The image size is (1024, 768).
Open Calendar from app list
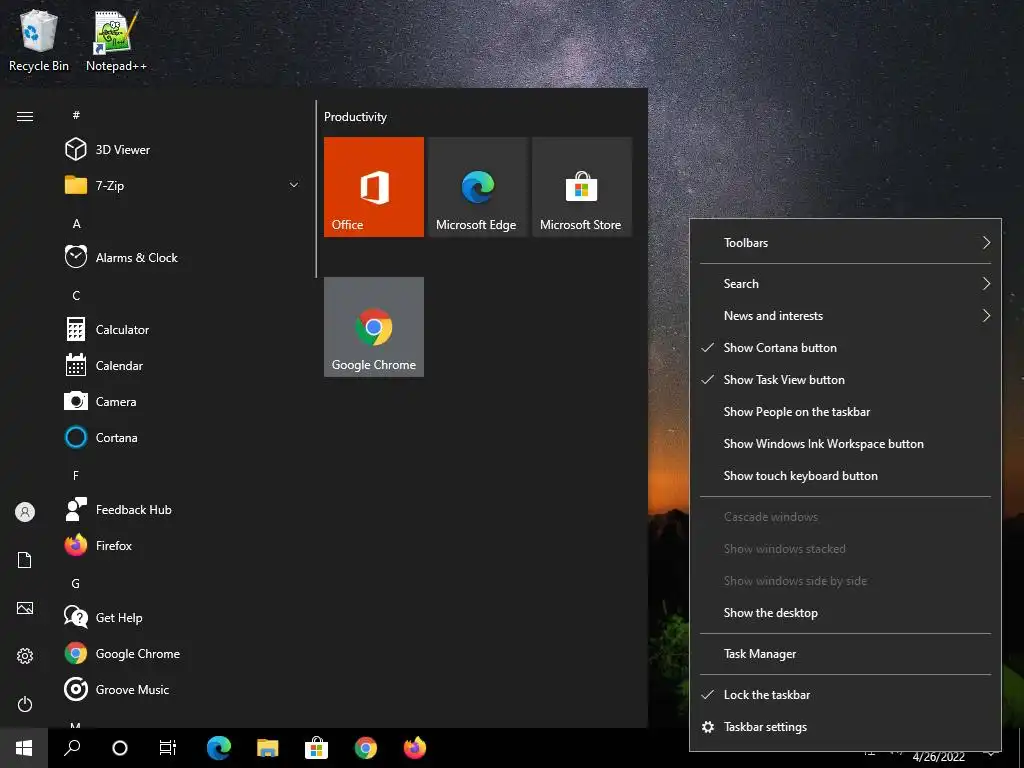(183, 365)
